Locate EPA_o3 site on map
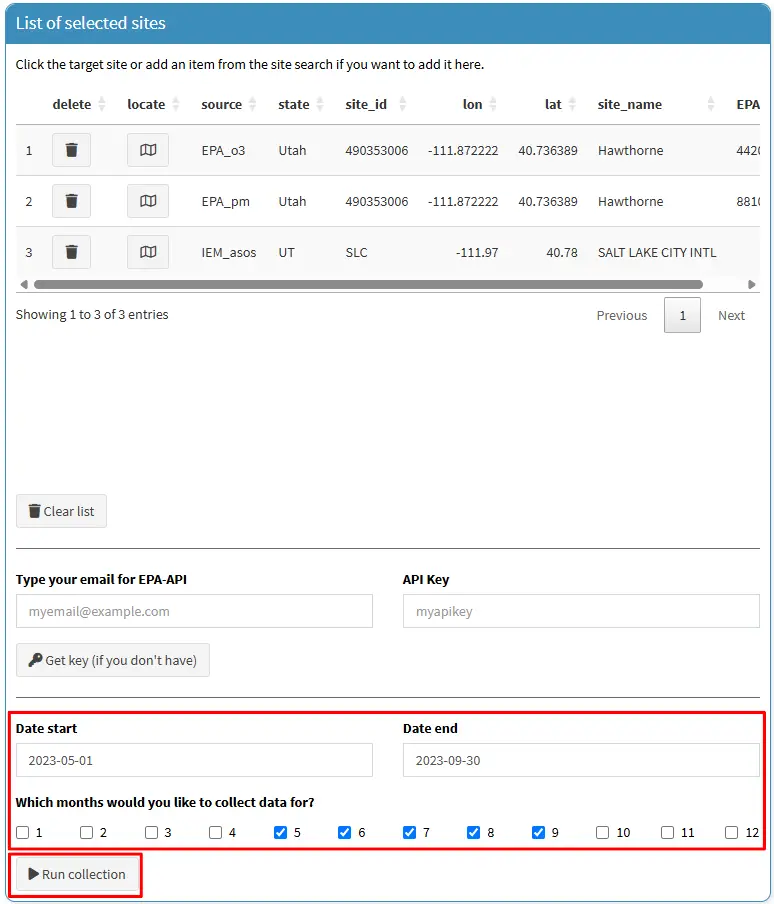This screenshot has height=904, width=774. coord(148,150)
